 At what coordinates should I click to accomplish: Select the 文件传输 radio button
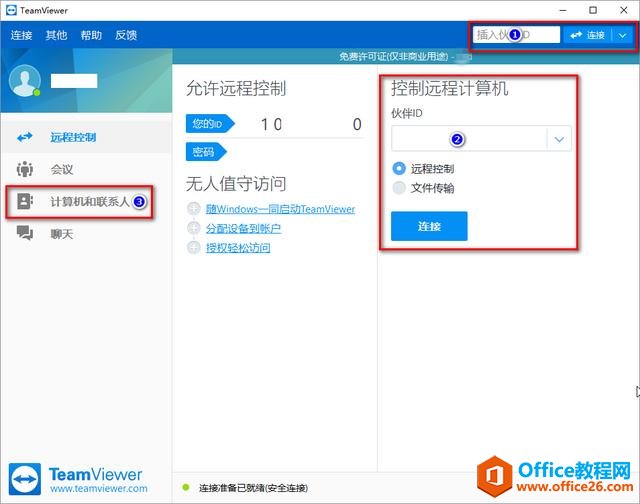point(399,188)
